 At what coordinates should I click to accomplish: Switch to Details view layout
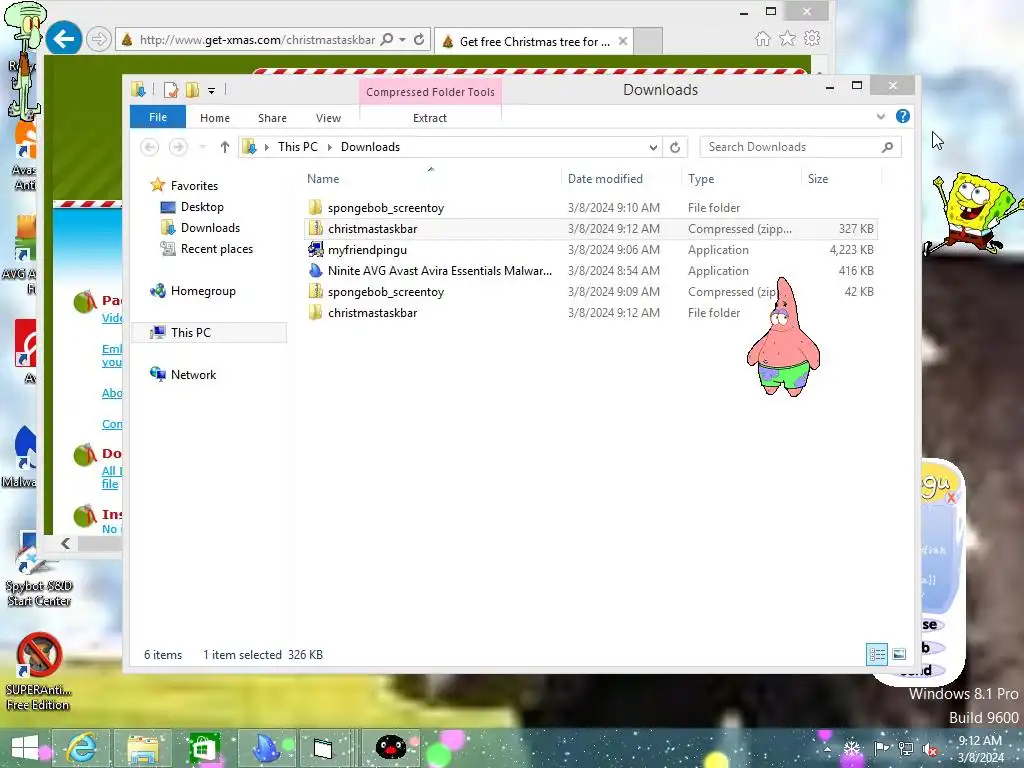click(876, 654)
